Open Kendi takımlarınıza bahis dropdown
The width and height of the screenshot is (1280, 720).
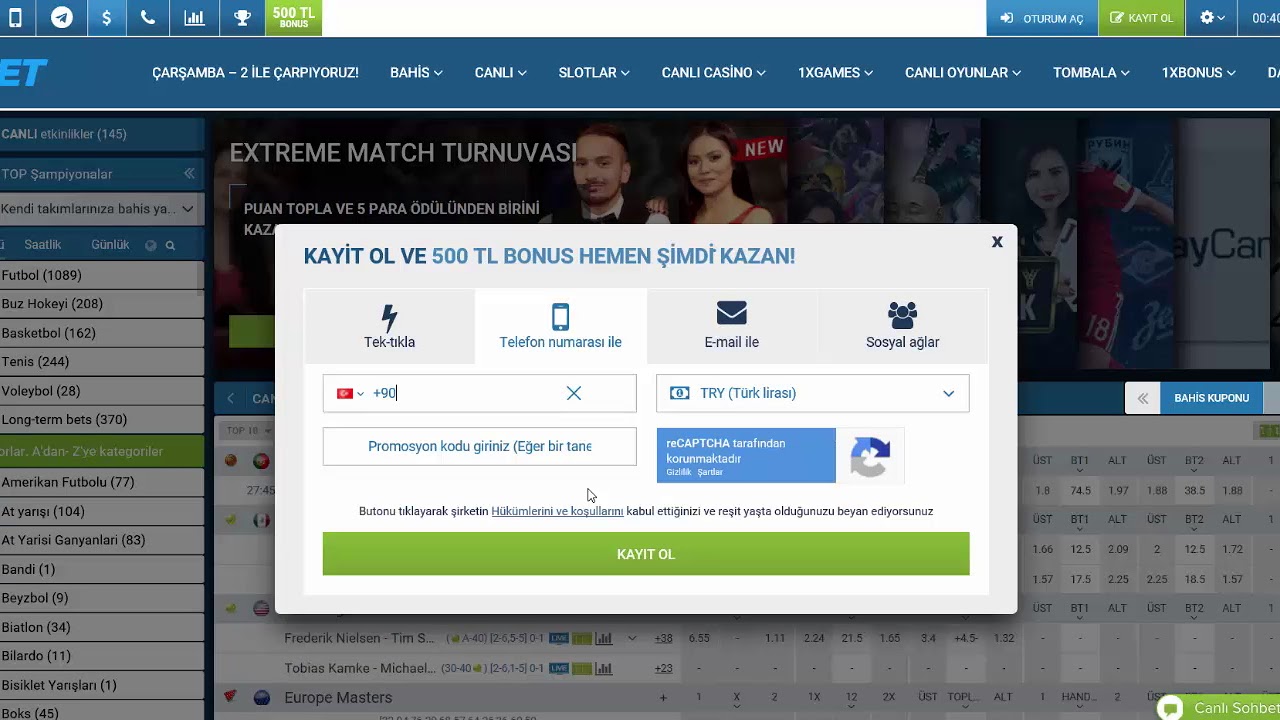coord(100,209)
